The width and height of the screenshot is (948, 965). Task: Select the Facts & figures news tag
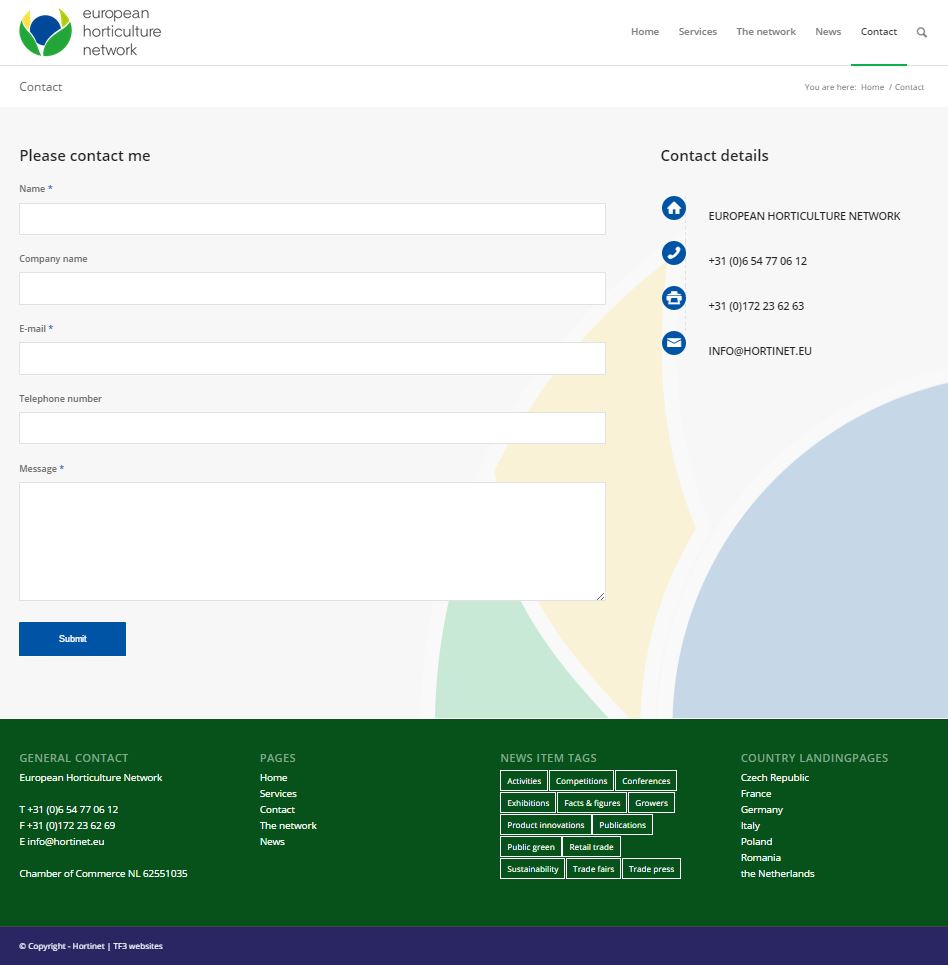pos(592,803)
